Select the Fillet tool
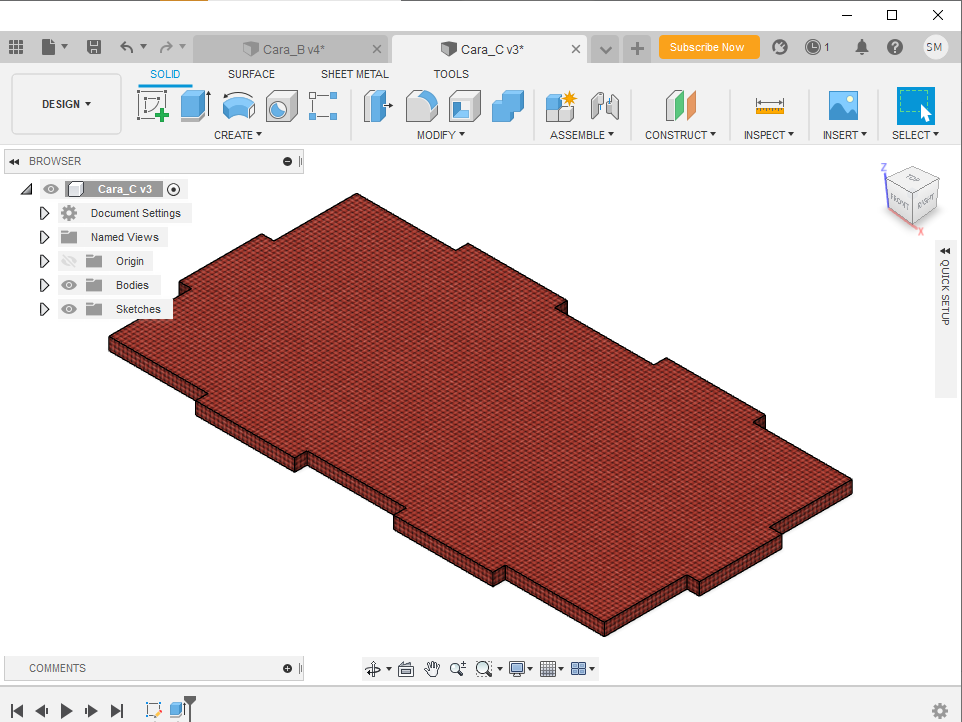This screenshot has width=962, height=722. point(421,106)
